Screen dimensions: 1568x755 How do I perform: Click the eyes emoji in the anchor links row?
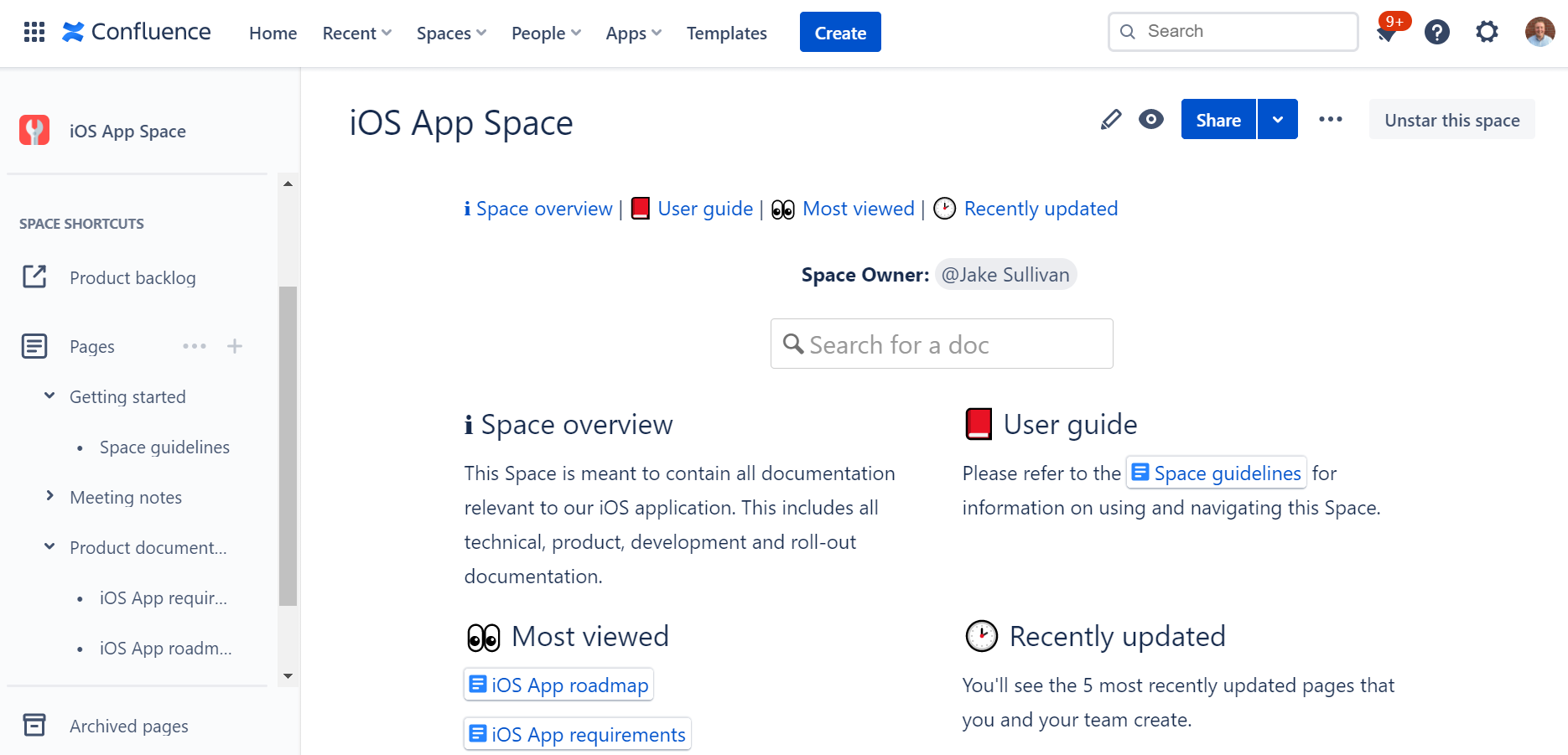[x=783, y=209]
